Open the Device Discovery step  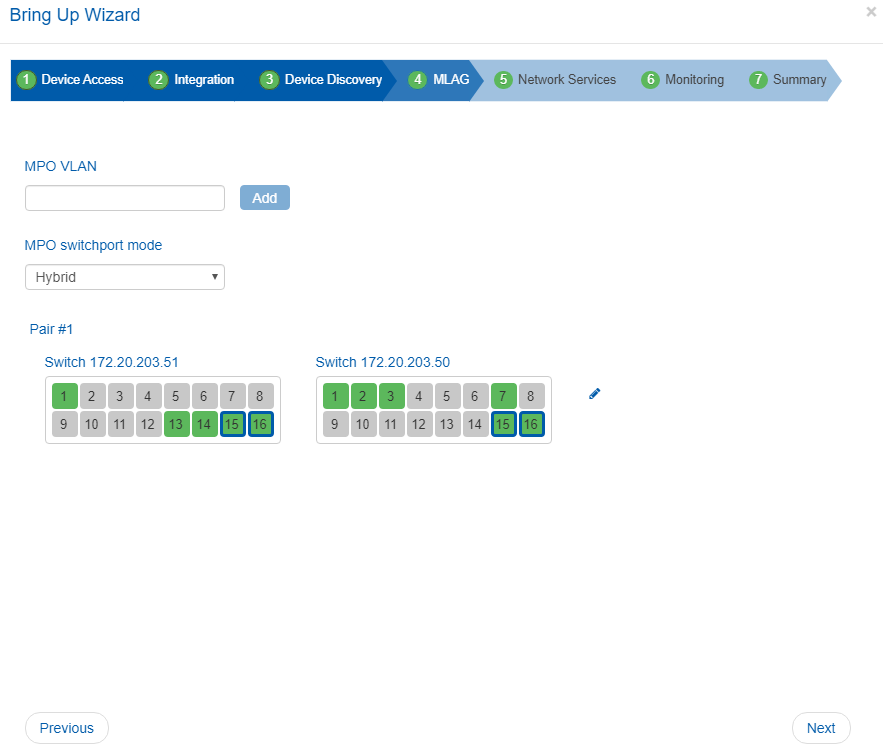point(322,80)
